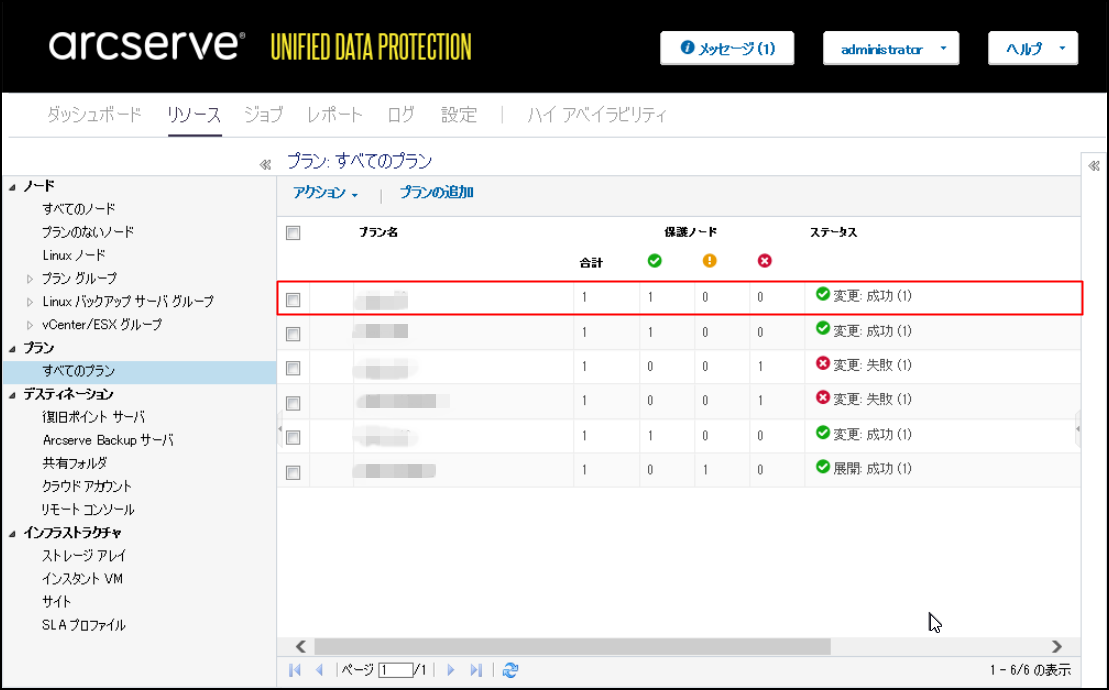This screenshot has height=690, width=1109.
Task: Collapse the プラン tree section
Action: tap(12, 349)
